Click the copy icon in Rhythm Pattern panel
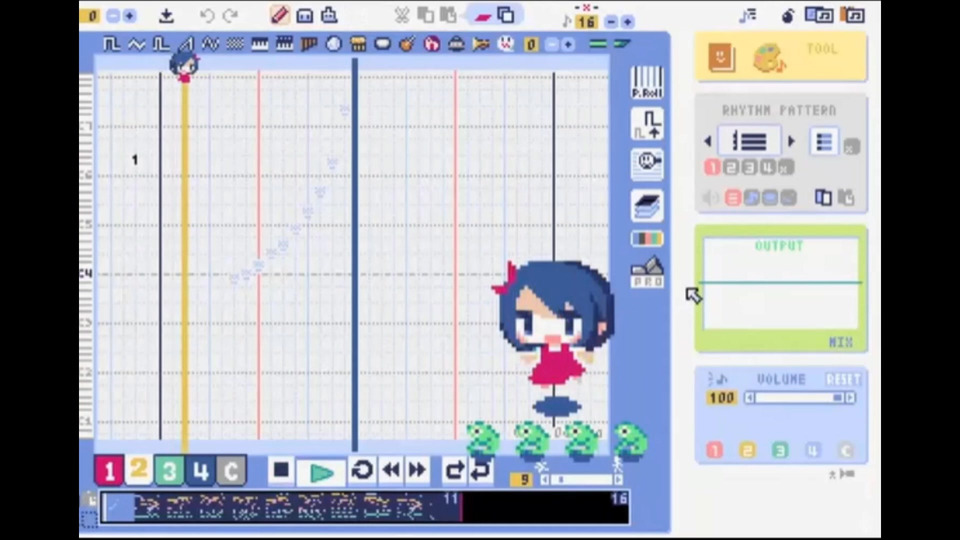This screenshot has width=960, height=540. point(823,197)
